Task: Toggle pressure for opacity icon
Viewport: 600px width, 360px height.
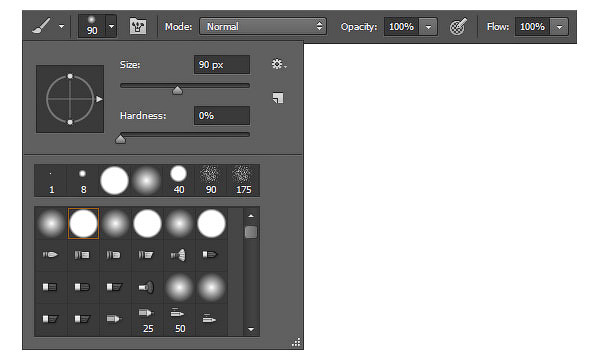Action: click(x=458, y=26)
